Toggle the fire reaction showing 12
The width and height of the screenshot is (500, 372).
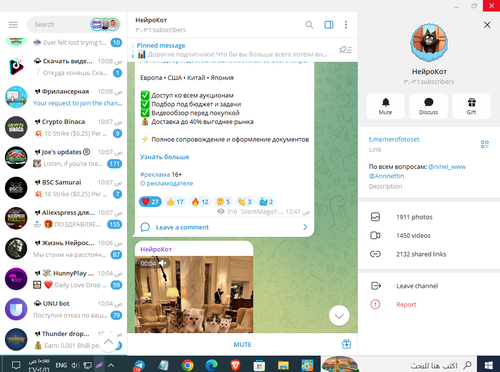(200, 202)
